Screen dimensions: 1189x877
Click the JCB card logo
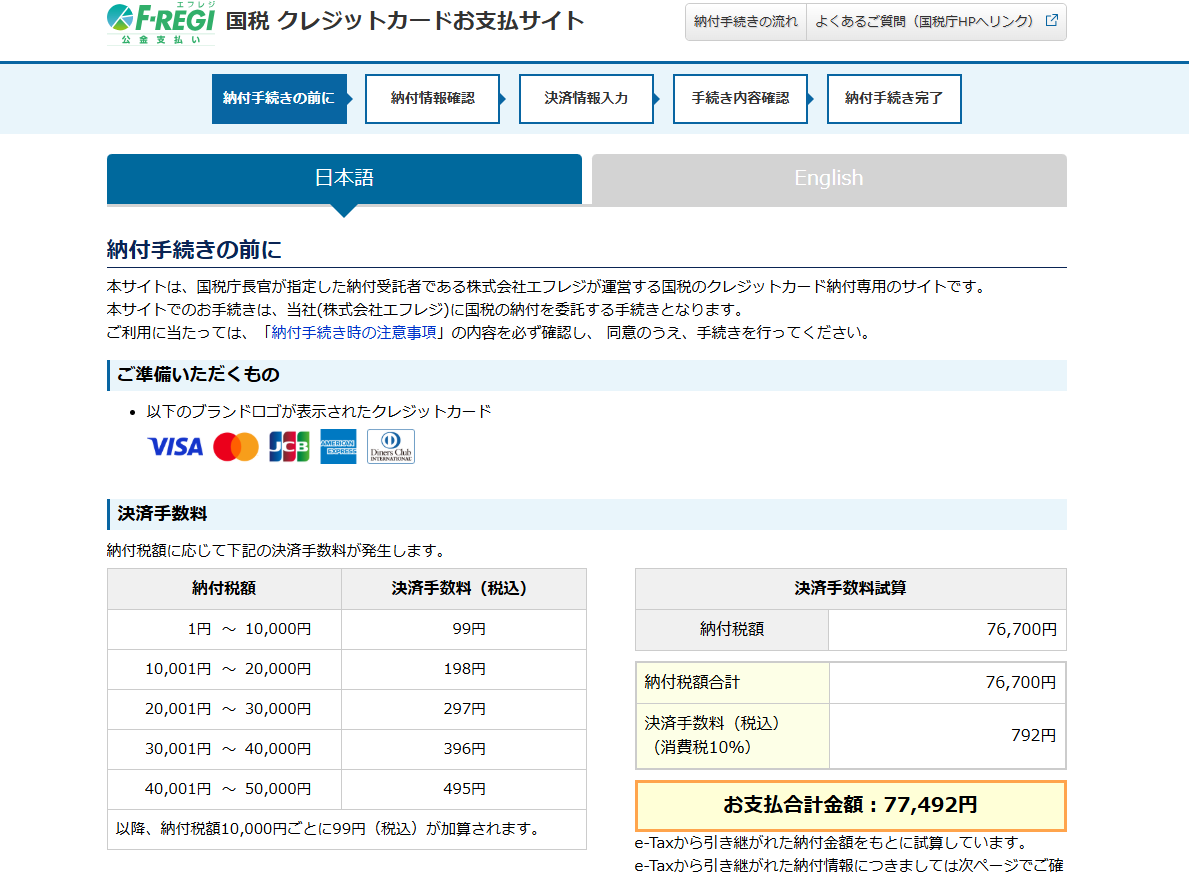tap(289, 447)
